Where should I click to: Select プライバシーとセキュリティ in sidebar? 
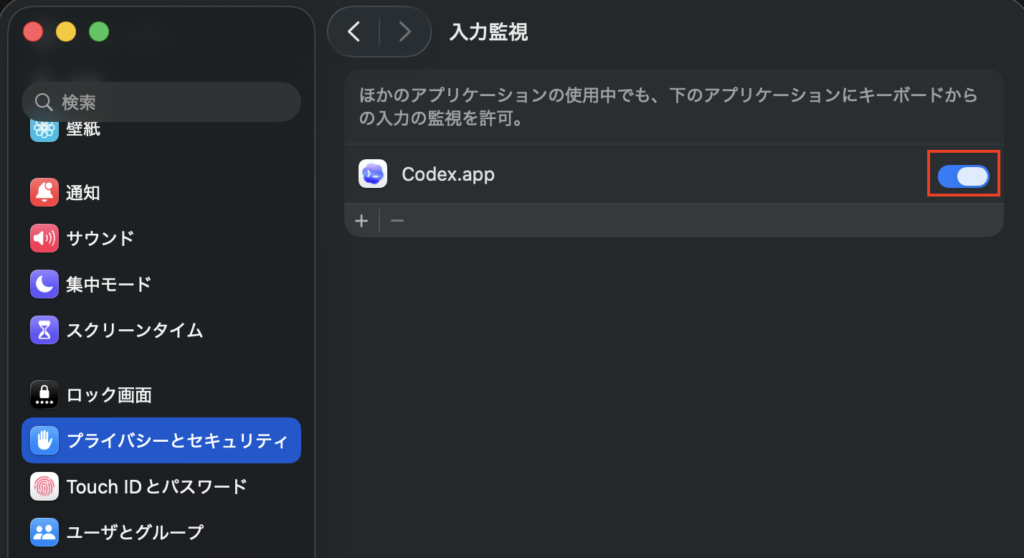point(161,440)
